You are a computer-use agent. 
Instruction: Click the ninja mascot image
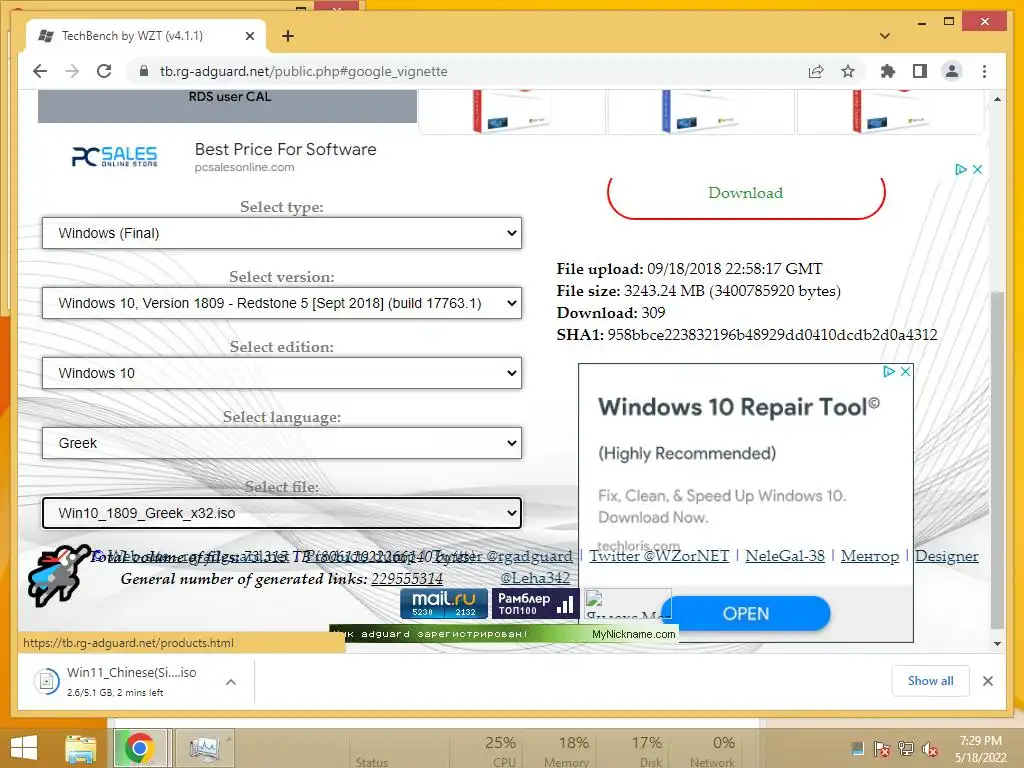pyautogui.click(x=59, y=575)
